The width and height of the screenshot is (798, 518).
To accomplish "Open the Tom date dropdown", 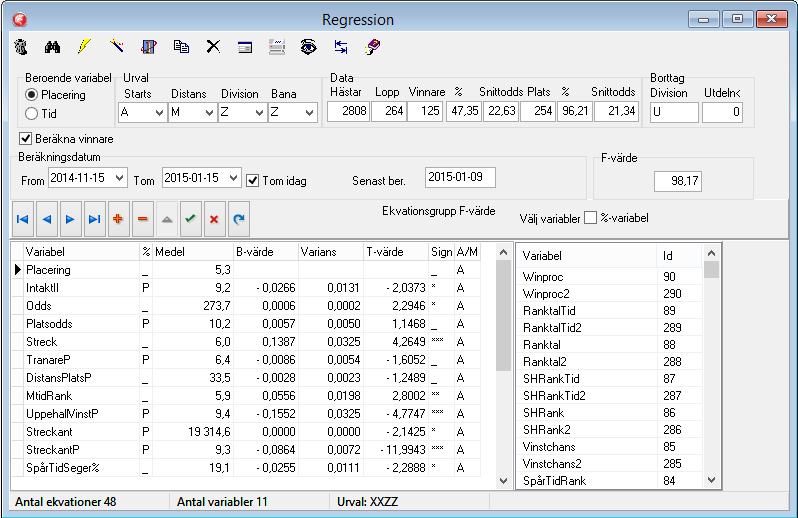I will [234, 178].
